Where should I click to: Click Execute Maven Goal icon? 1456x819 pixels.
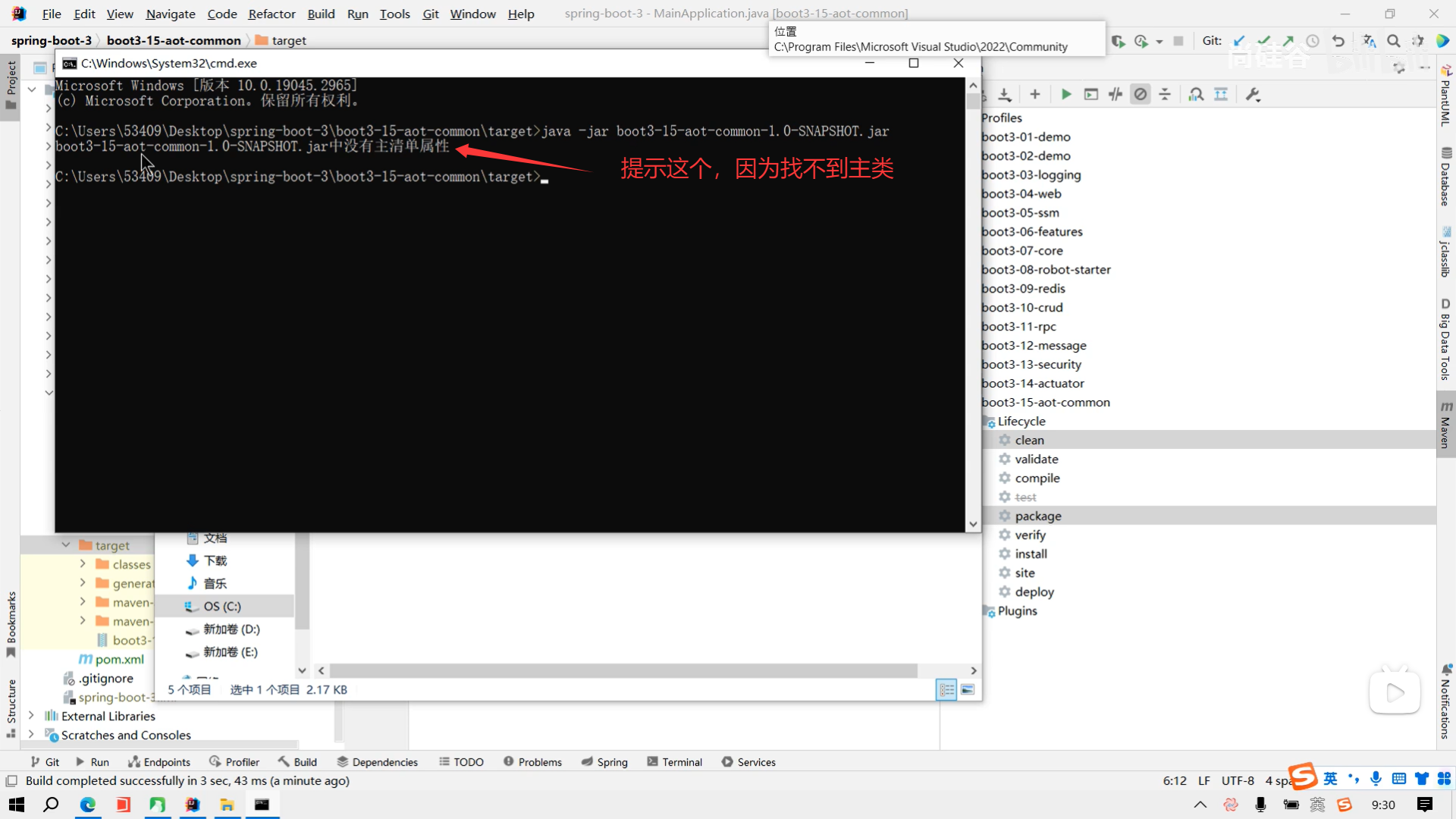pos(1090,95)
